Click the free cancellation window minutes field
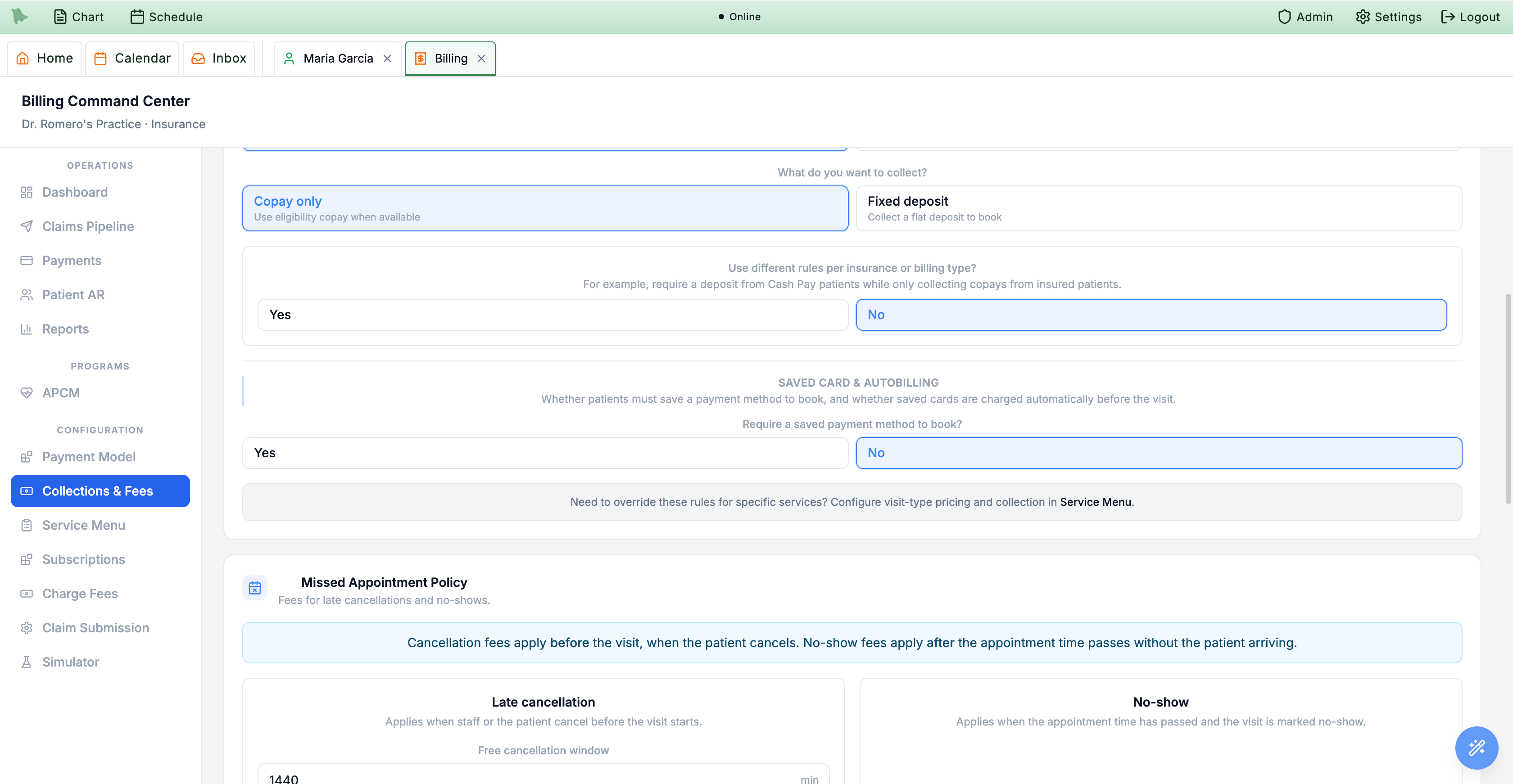The image size is (1513, 784). [x=544, y=775]
